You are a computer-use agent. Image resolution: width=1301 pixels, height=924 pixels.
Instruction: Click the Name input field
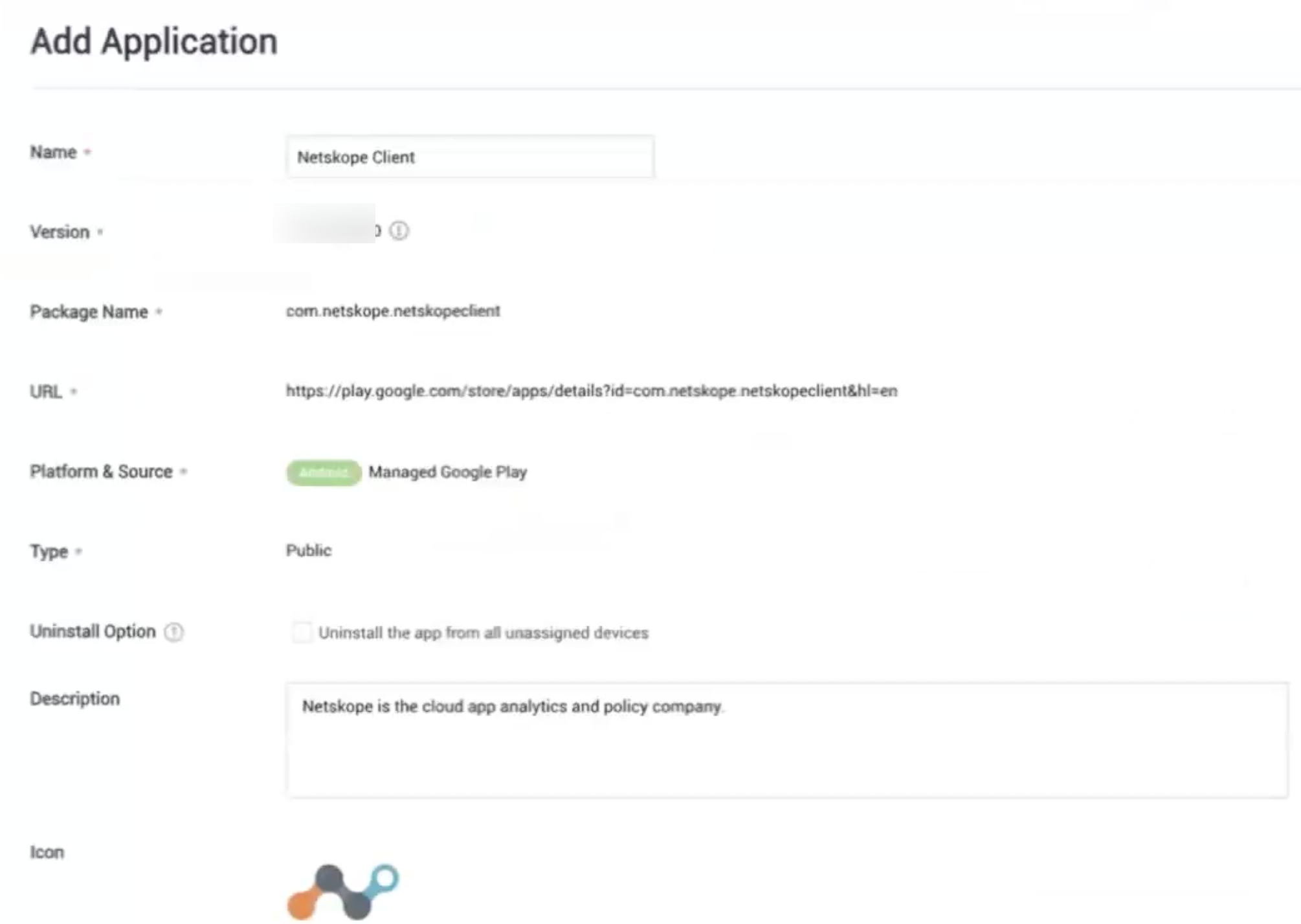[x=471, y=157]
